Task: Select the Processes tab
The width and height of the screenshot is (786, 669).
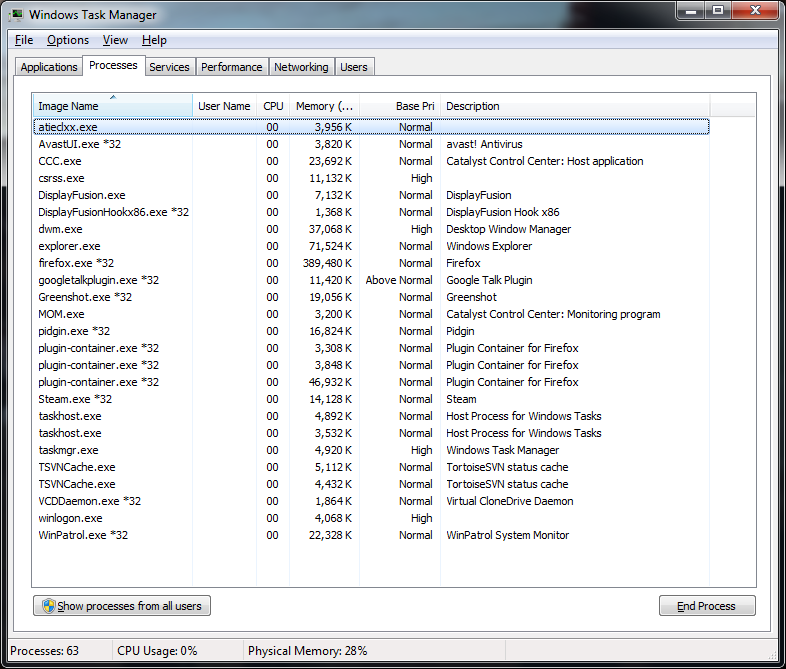Action: (113, 65)
